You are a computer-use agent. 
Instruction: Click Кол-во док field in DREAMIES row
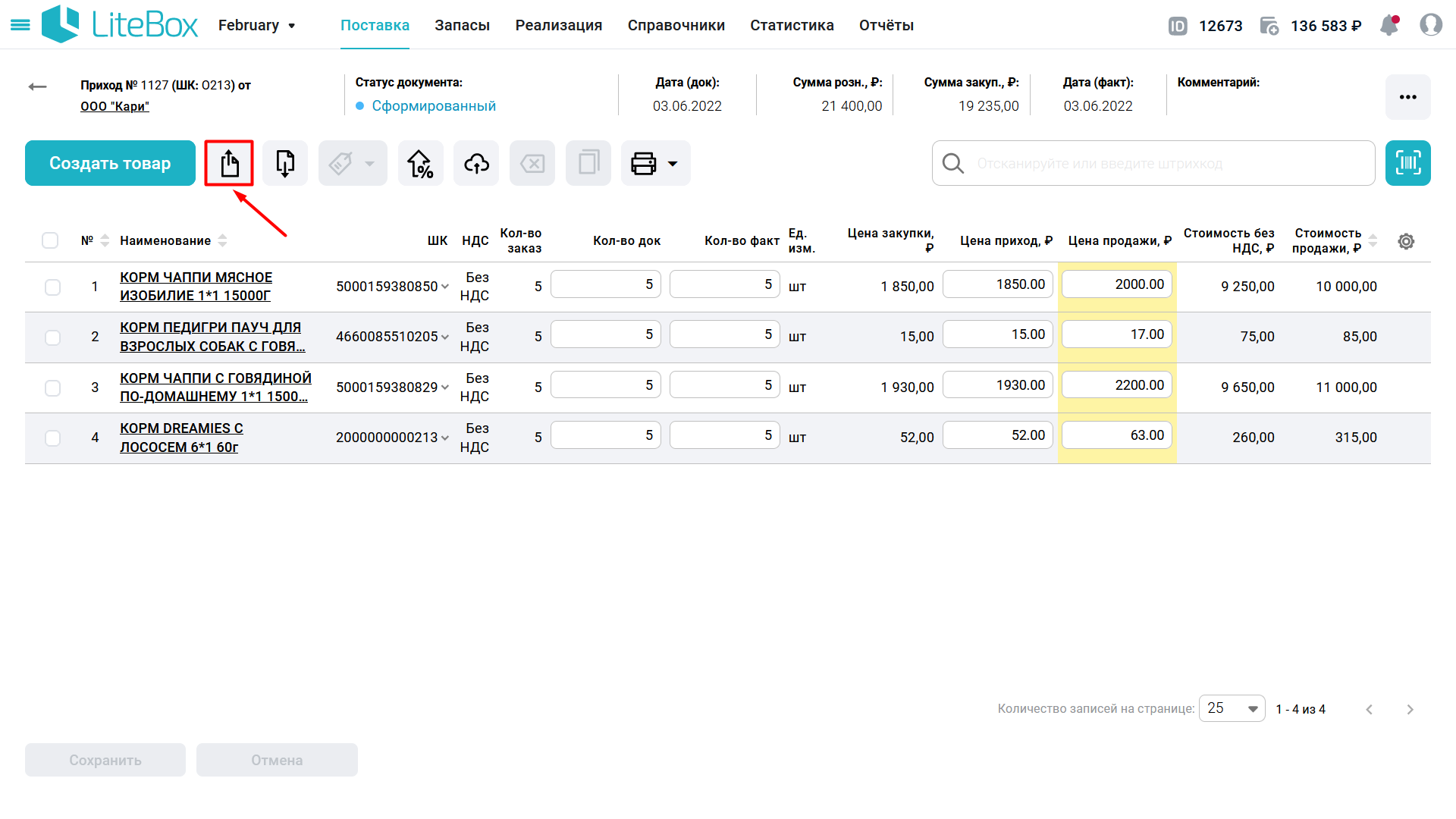coord(606,435)
